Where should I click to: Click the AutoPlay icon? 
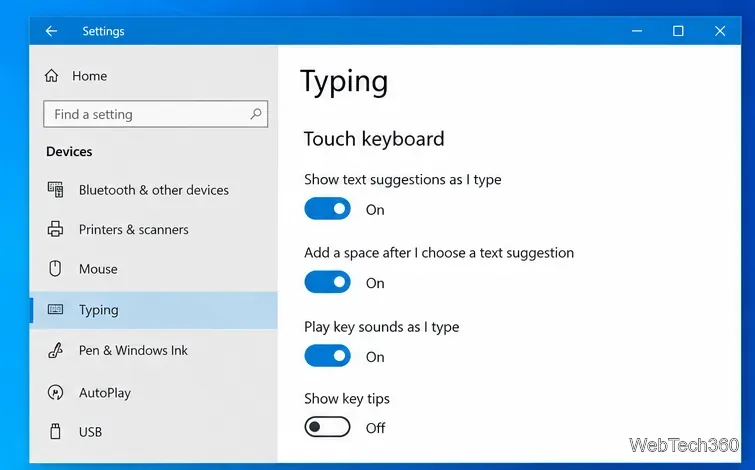(x=55, y=392)
